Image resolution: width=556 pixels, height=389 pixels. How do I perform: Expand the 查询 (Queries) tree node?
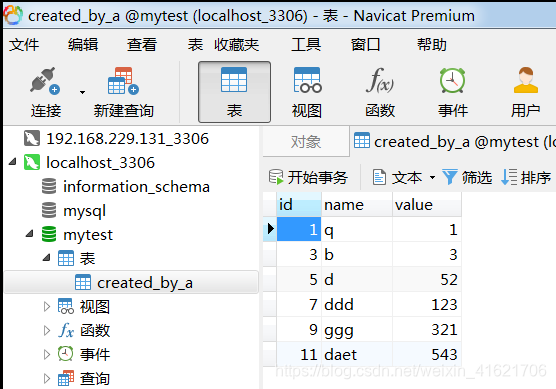[47, 378]
